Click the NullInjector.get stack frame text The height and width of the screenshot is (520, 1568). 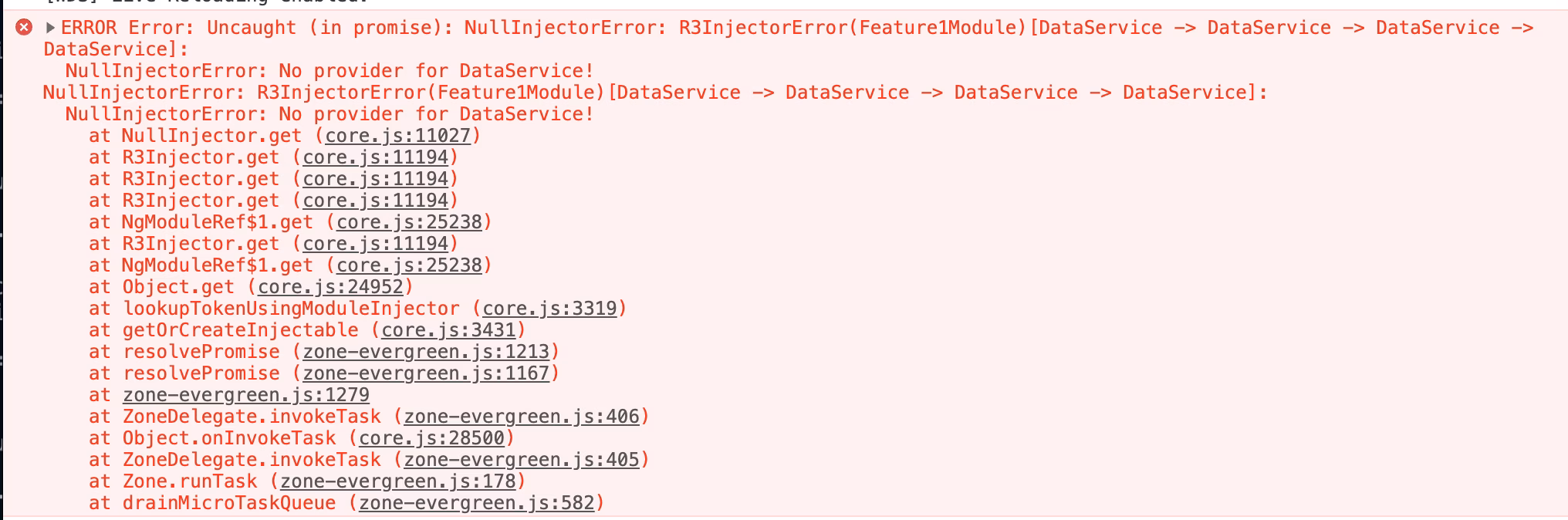211,136
